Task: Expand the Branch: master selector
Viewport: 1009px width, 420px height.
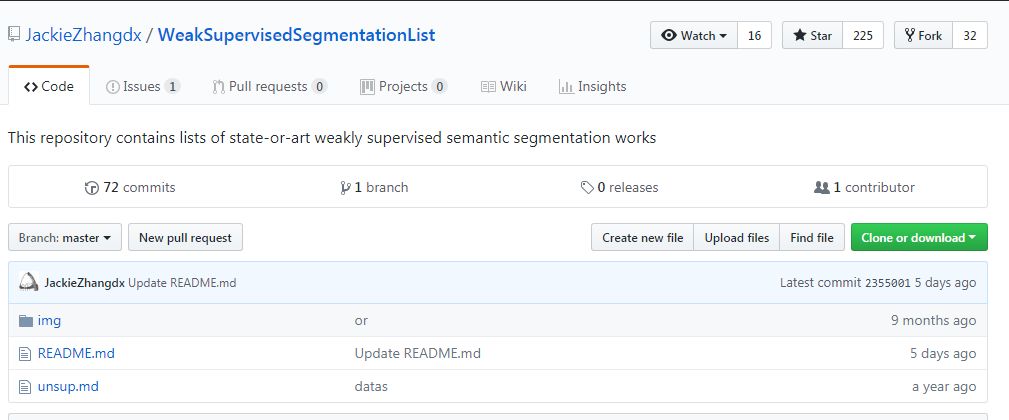Action: pyautogui.click(x=65, y=238)
